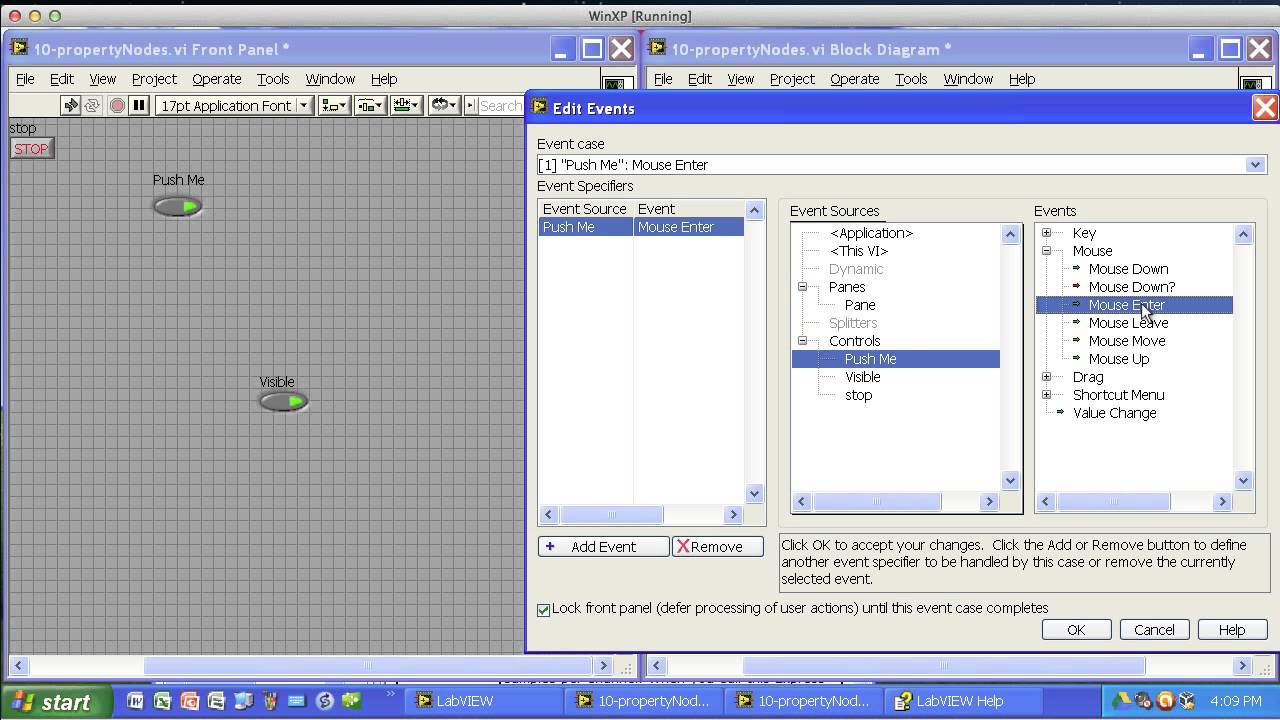The height and width of the screenshot is (720, 1280).
Task: Select <Application> event source
Action: click(871, 233)
